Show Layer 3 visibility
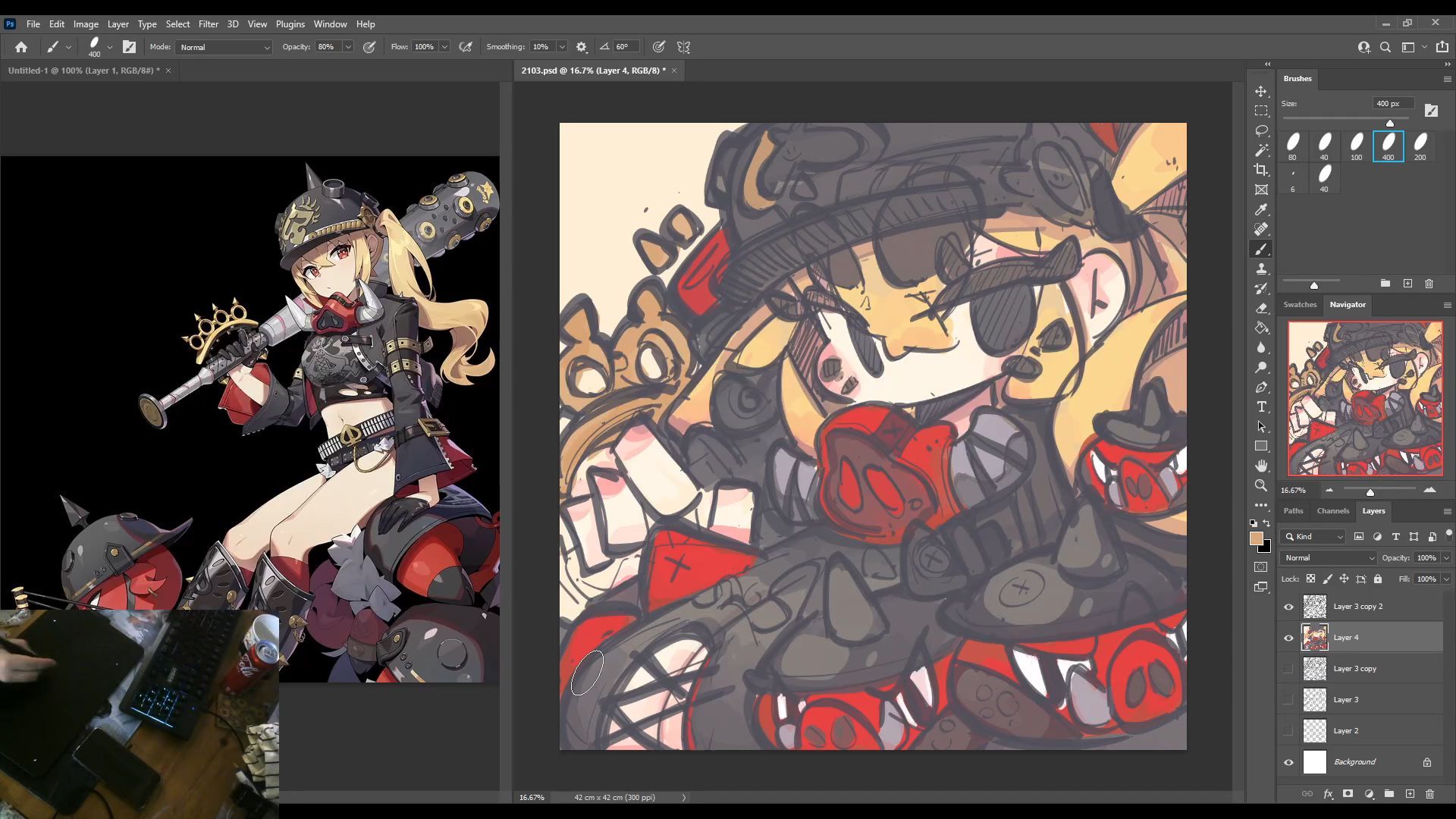This screenshot has width=1456, height=819. point(1288,700)
